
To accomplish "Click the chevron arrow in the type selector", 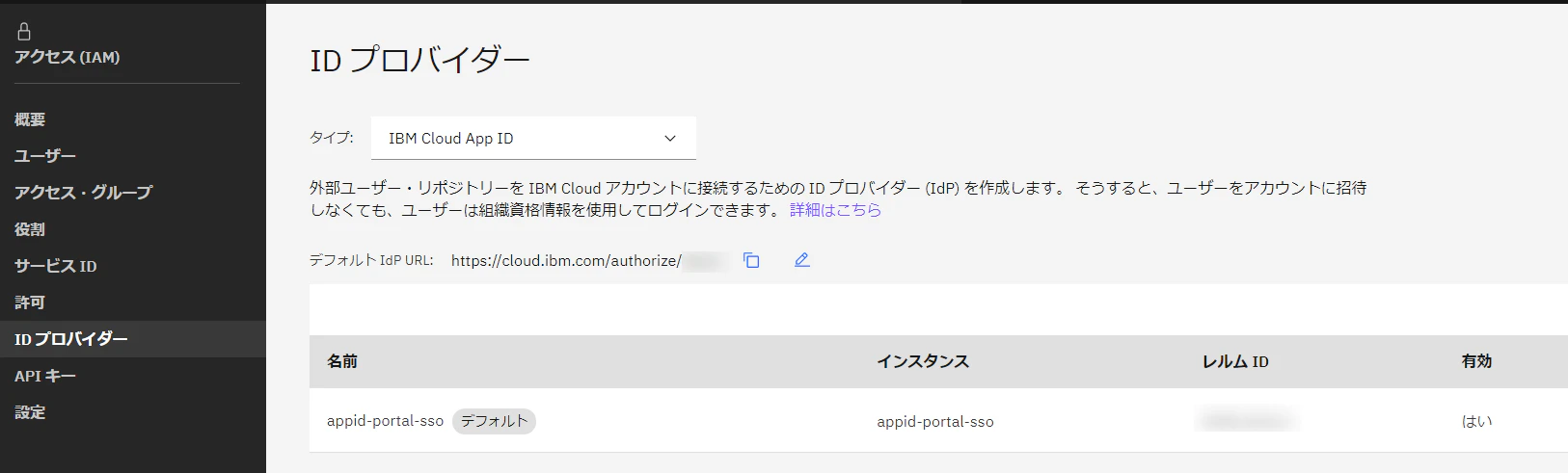I will (x=670, y=139).
